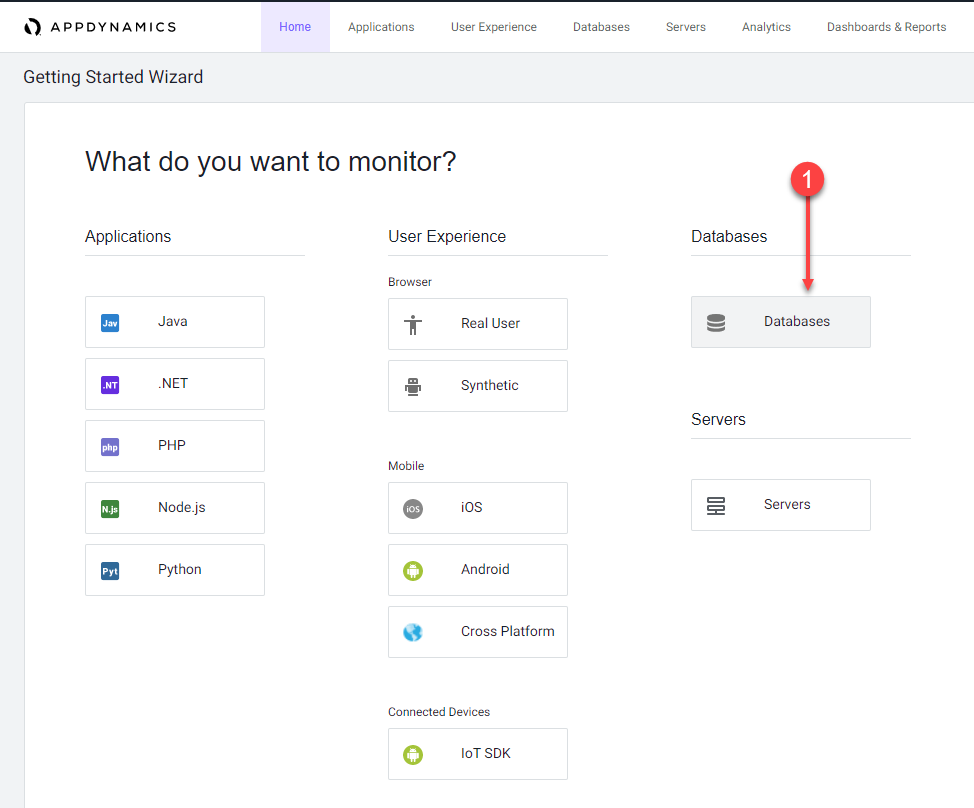Select Cross Platform mobile monitoring
Image resolution: width=974 pixels, height=808 pixels.
coord(478,632)
